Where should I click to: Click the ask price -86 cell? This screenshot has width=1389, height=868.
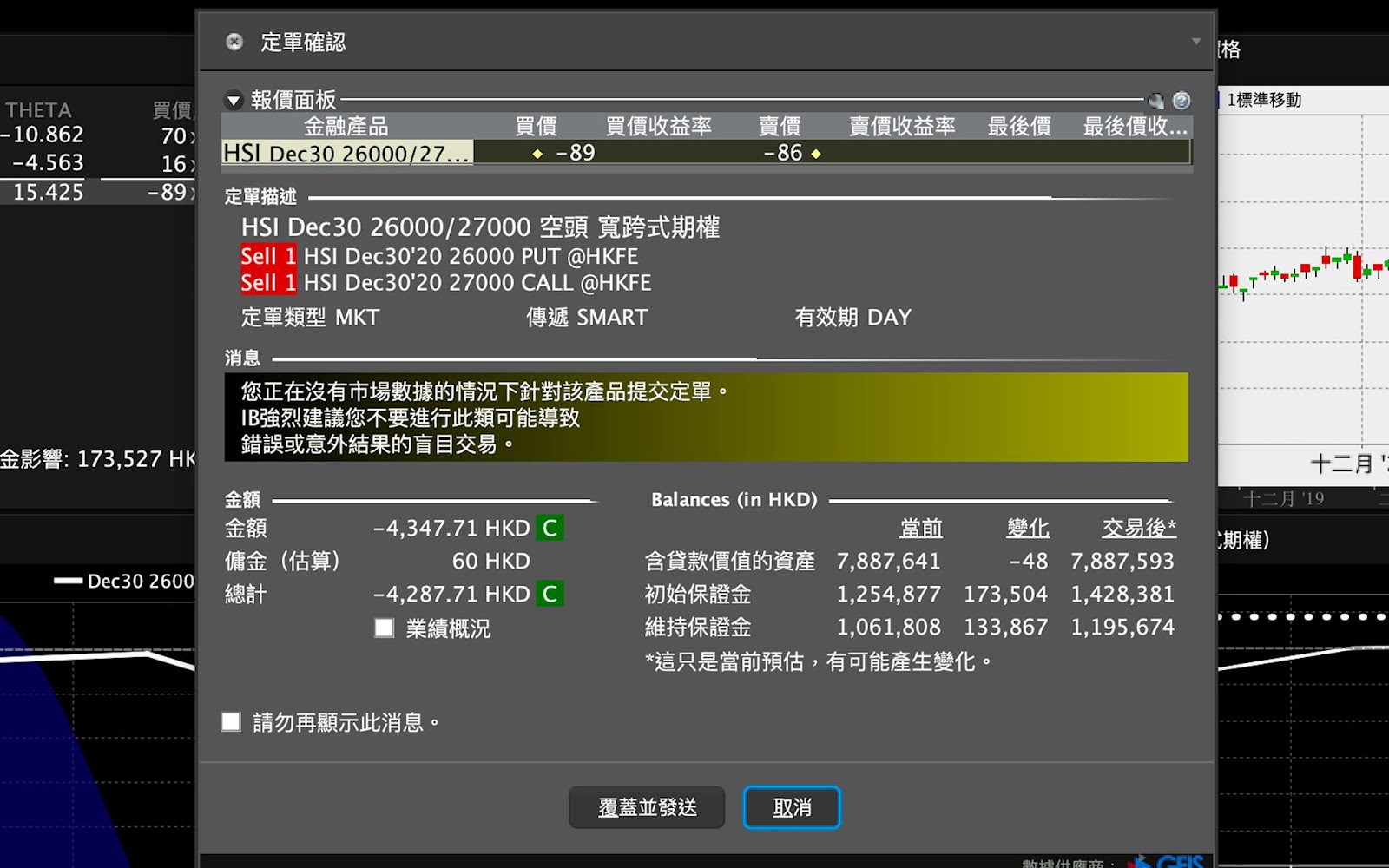[x=783, y=153]
